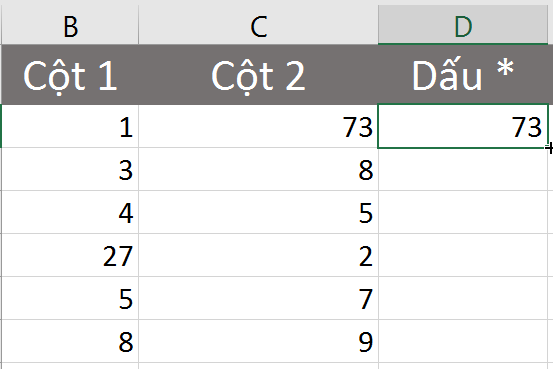Screen dimensions: 553x369
Task: Select cell with value 73 in column C
Action: (x=259, y=126)
